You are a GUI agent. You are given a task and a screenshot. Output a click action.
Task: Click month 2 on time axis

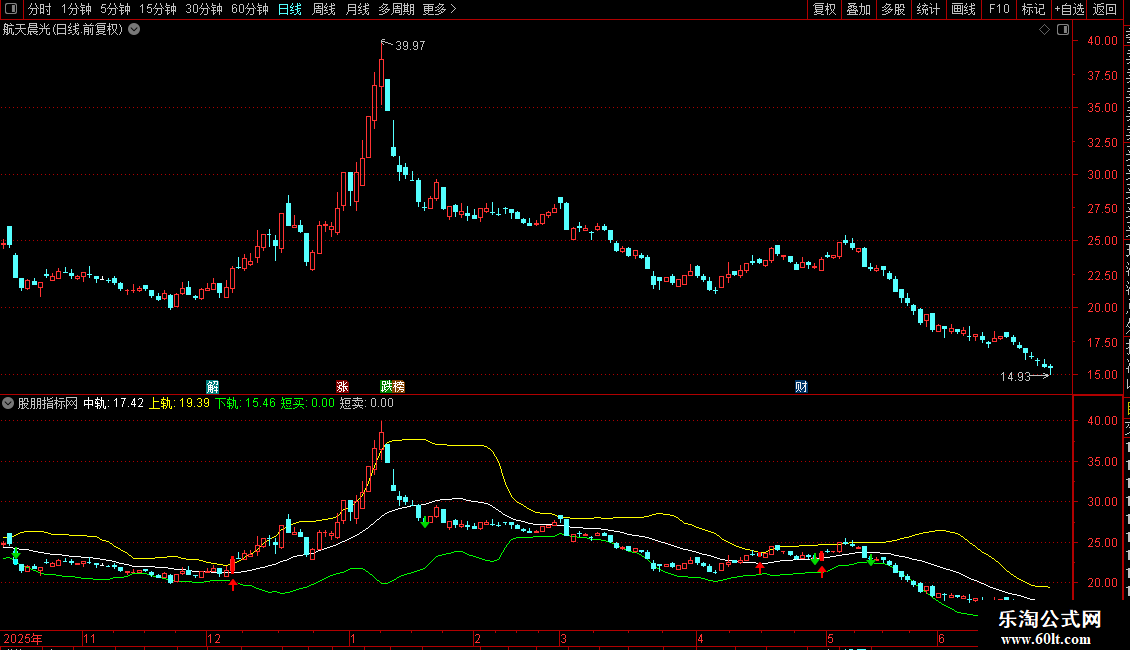click(477, 638)
